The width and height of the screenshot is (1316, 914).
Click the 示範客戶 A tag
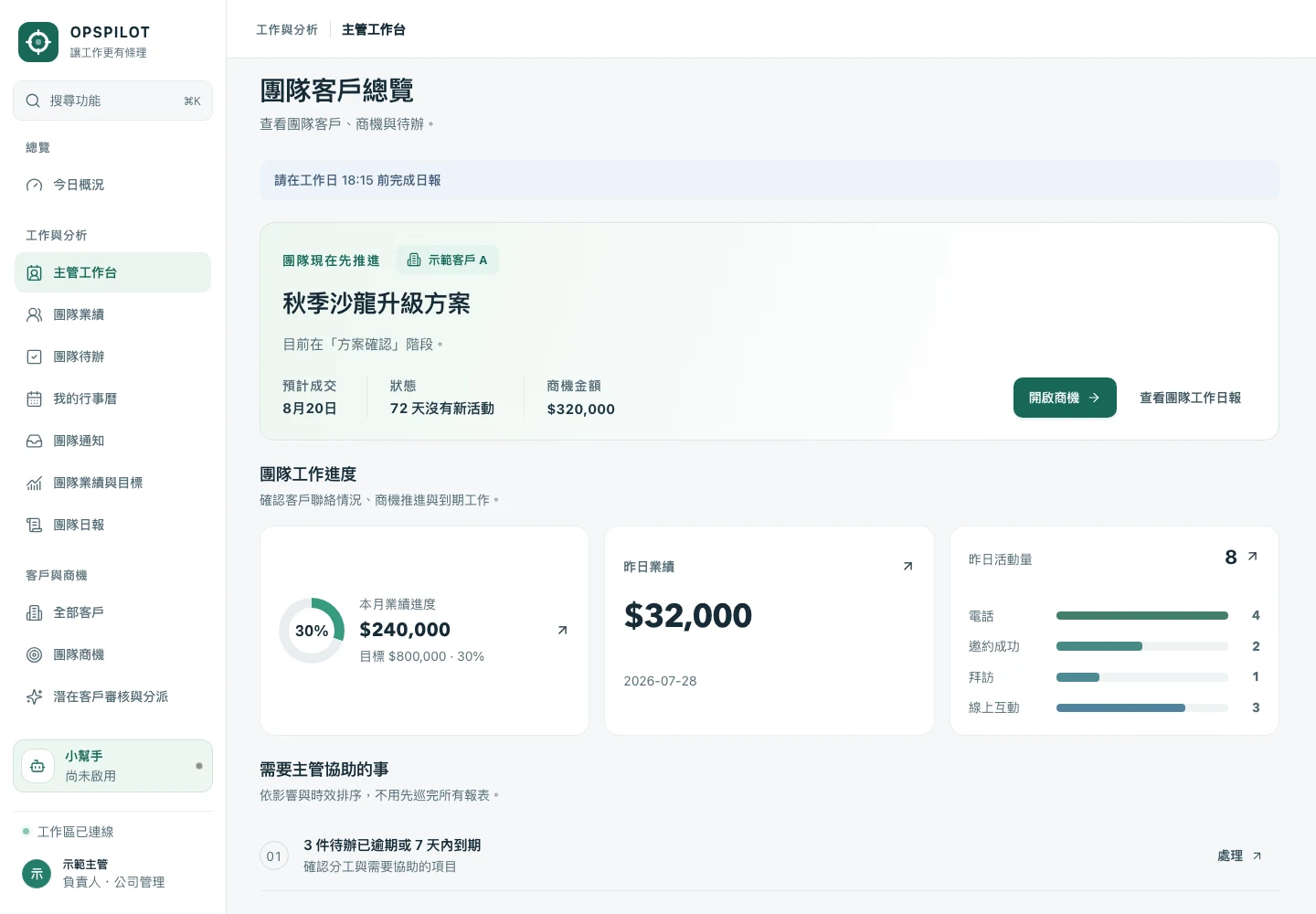pyautogui.click(x=448, y=260)
